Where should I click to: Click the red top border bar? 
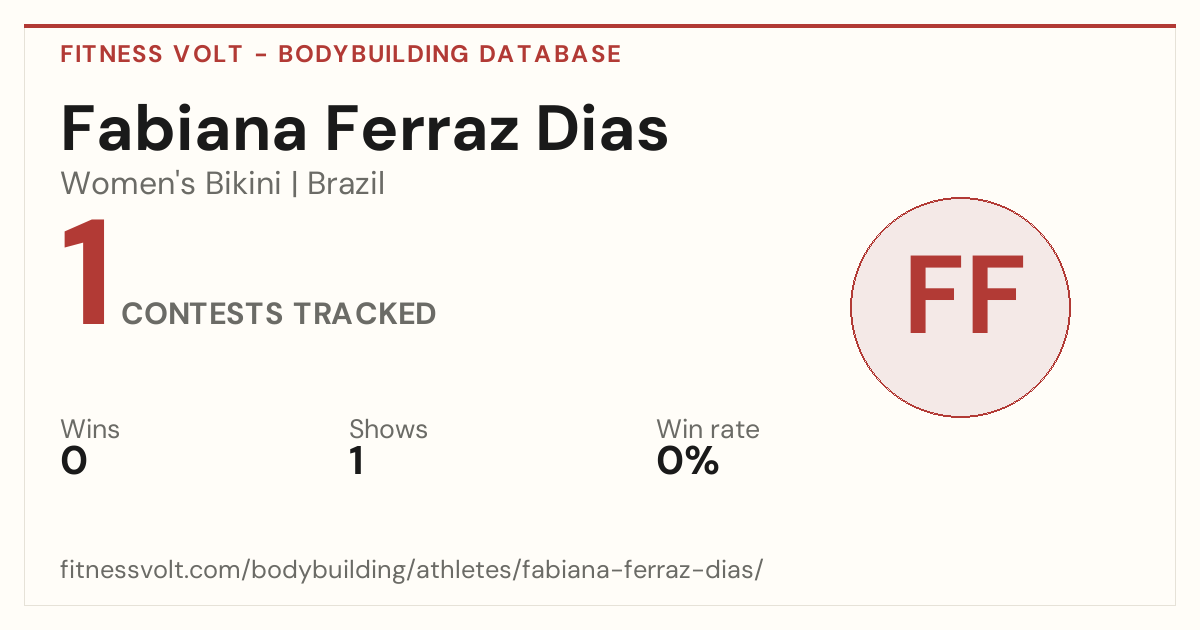[x=600, y=26]
